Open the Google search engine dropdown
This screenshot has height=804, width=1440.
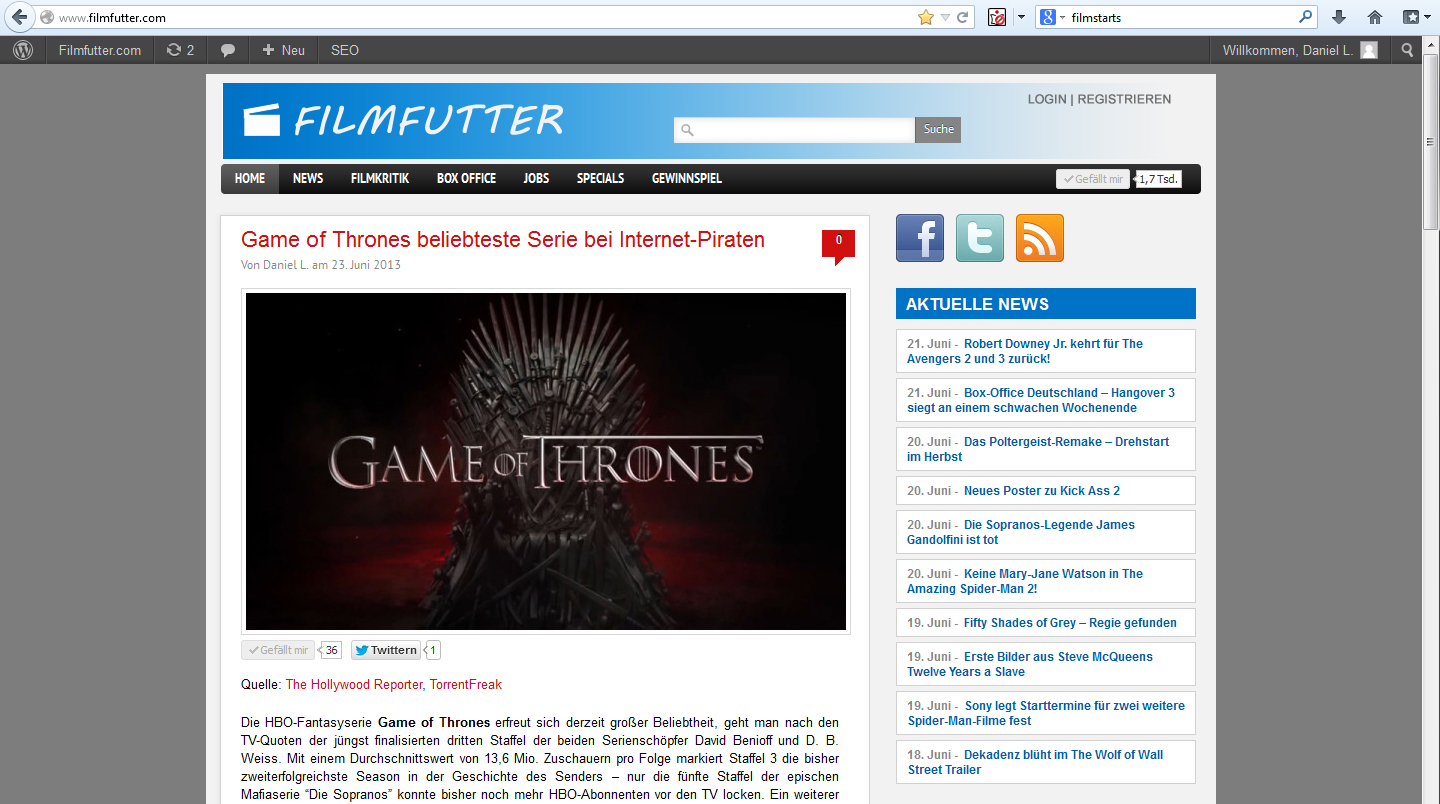pos(1051,17)
